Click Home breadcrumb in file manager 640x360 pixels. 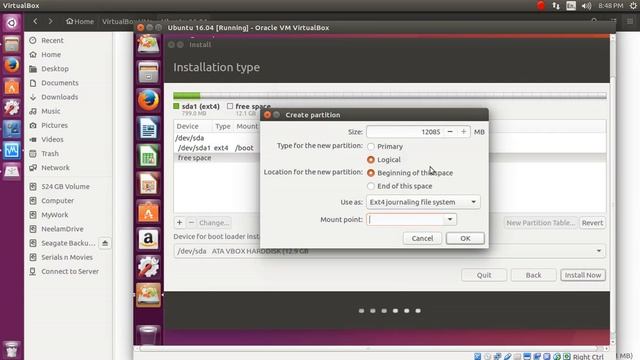coord(80,21)
